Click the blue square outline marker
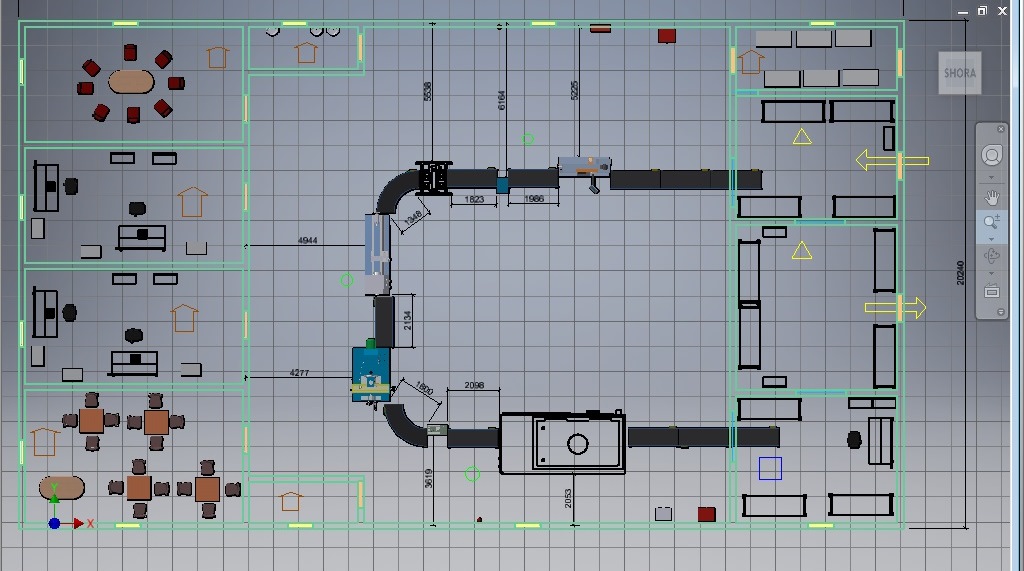1024x571 pixels. [770, 468]
